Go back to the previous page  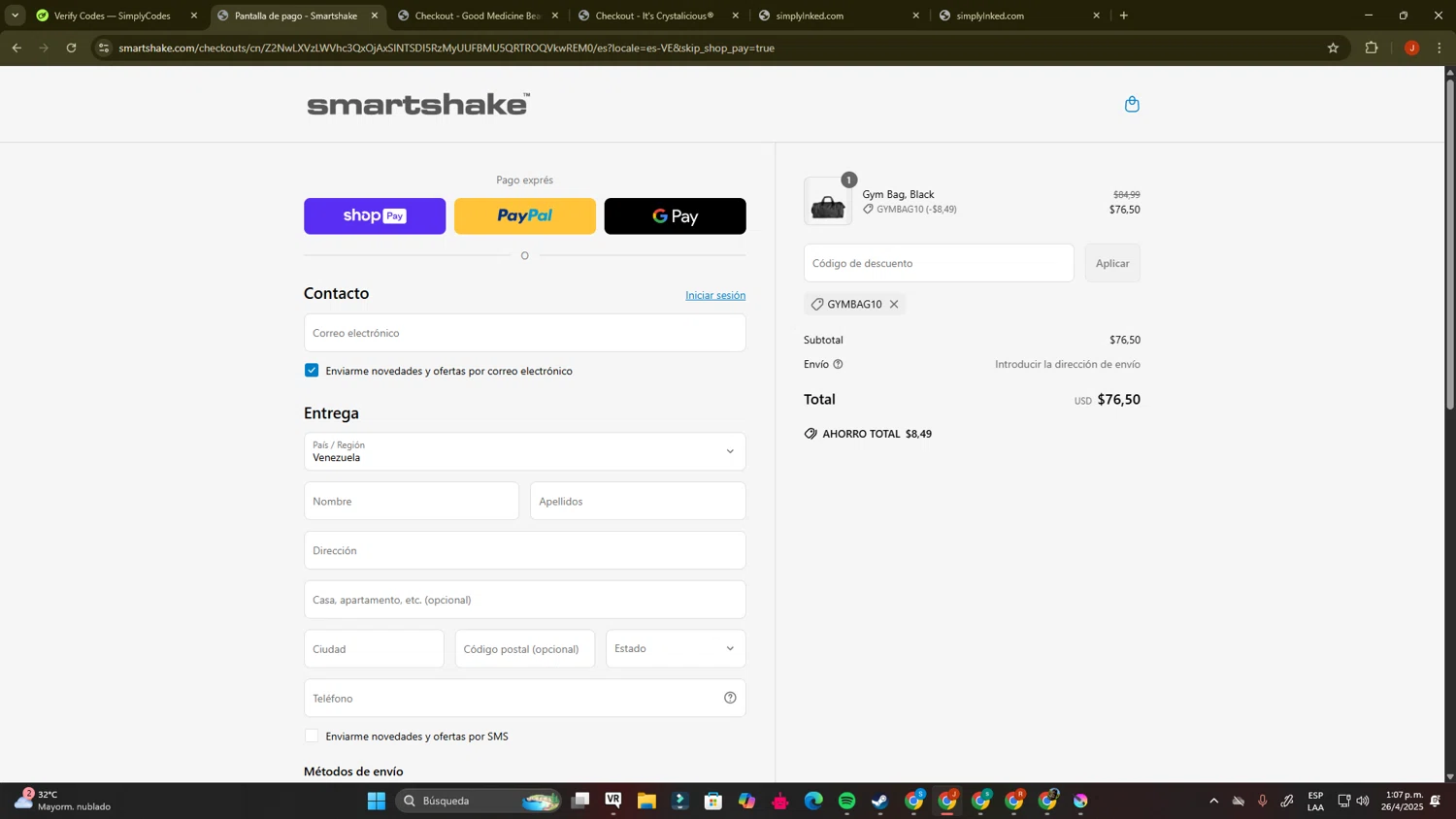tap(17, 48)
